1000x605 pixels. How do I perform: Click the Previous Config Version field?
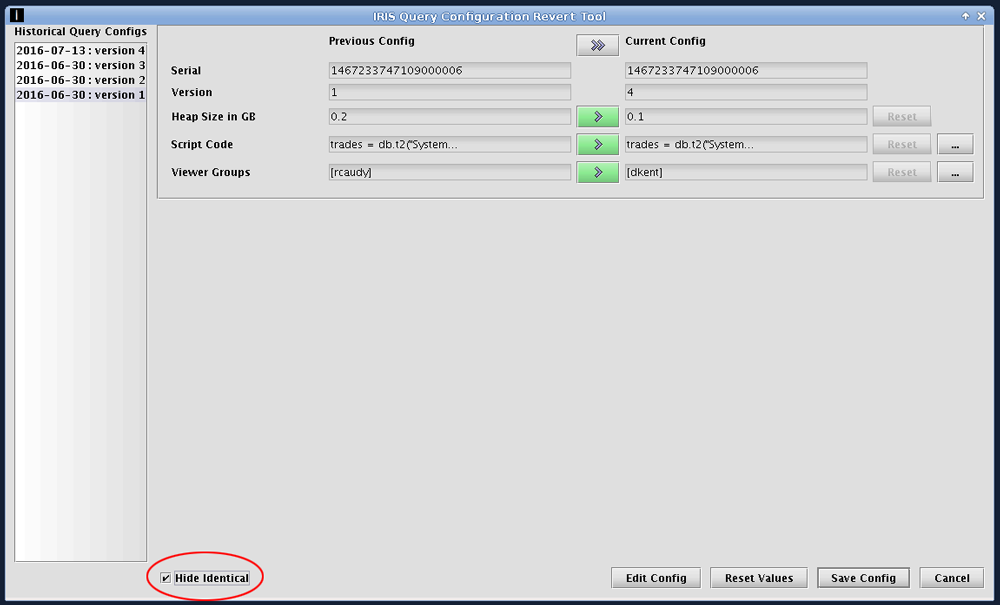click(450, 92)
